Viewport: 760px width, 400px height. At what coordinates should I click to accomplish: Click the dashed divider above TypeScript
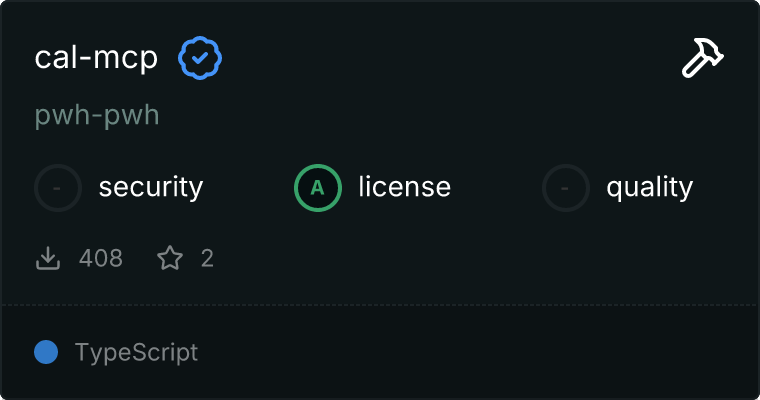point(380,304)
